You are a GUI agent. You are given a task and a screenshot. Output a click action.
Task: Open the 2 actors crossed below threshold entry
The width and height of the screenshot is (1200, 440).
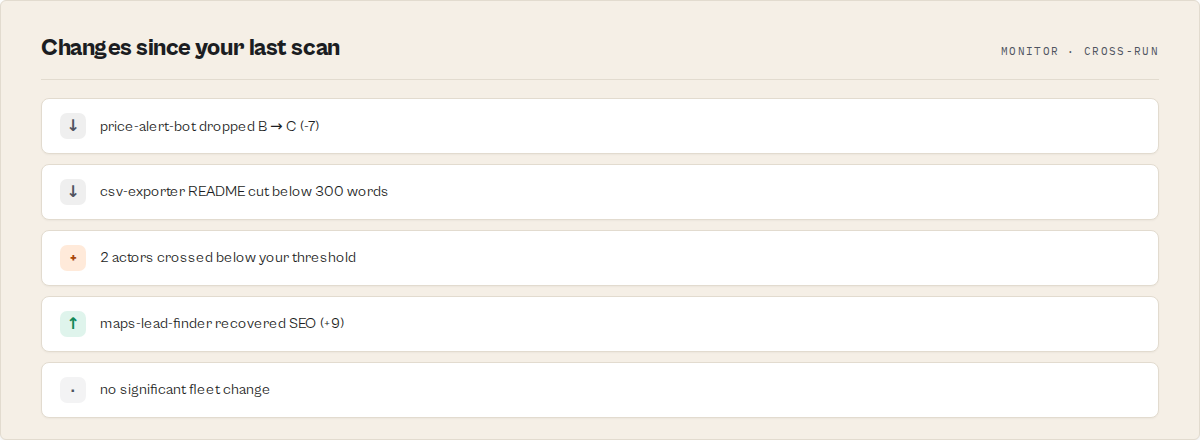coord(600,258)
